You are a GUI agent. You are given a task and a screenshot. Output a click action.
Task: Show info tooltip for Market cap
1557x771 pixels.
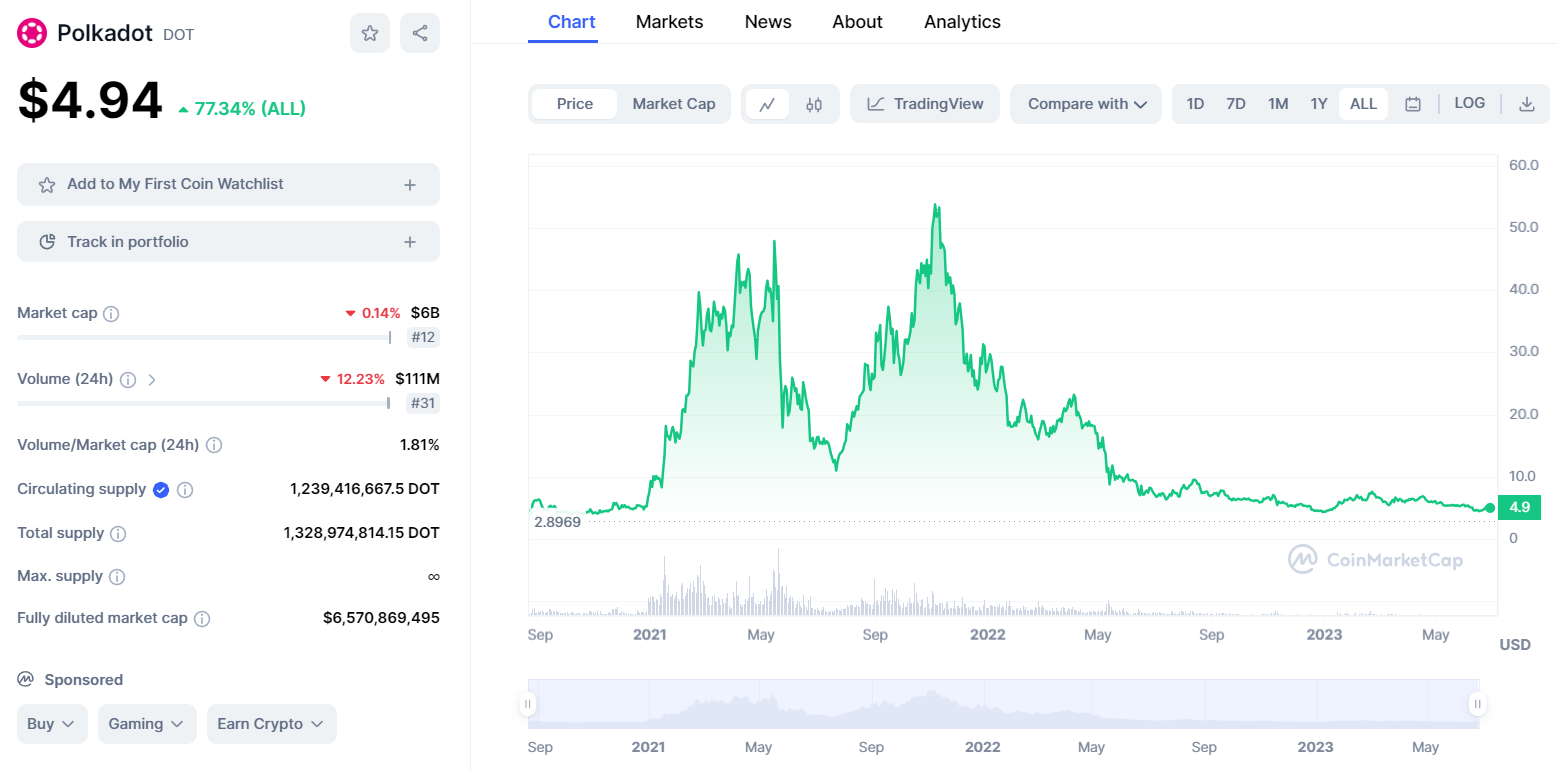(112, 314)
